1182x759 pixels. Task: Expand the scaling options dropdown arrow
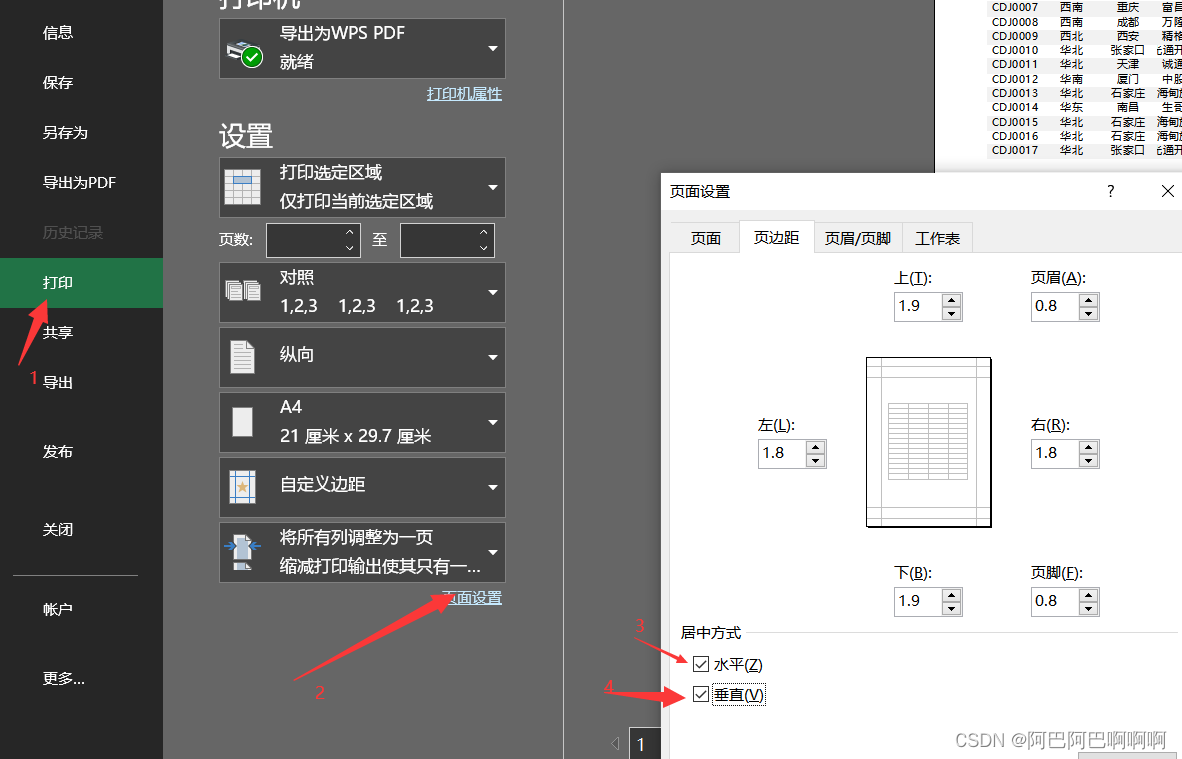[x=491, y=552]
